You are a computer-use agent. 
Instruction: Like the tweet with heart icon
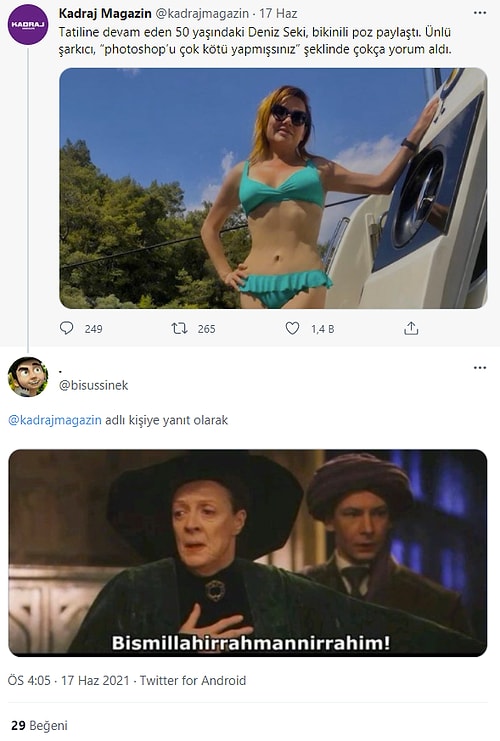click(x=293, y=328)
